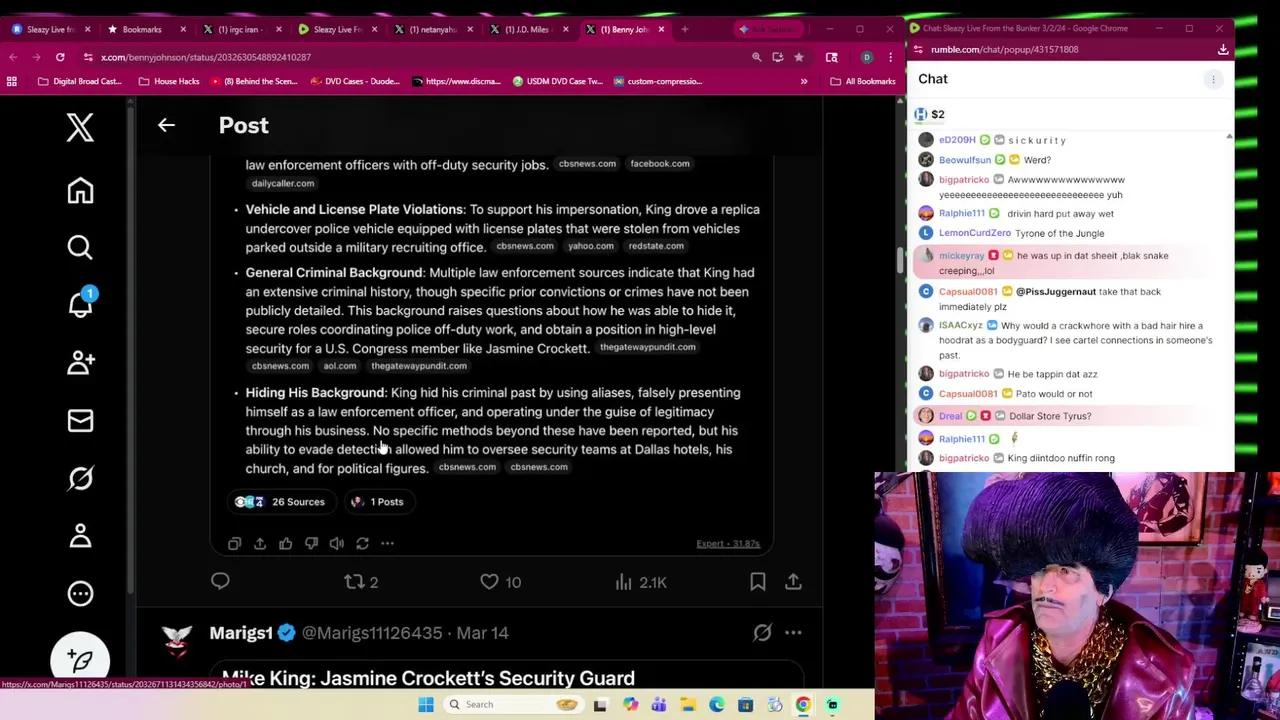
Task: Share the Grok answer
Action: click(x=260, y=543)
